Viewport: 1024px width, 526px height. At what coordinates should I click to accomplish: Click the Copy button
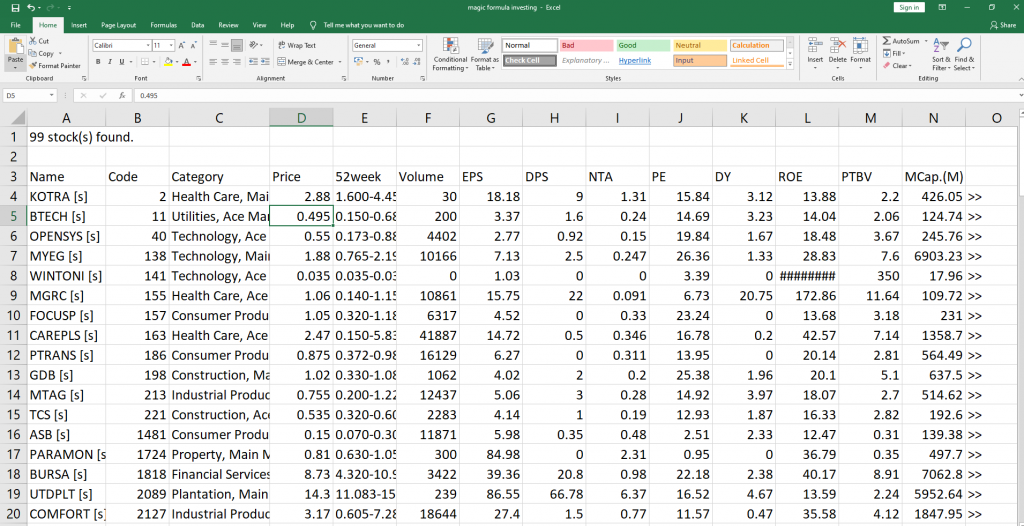coord(42,54)
